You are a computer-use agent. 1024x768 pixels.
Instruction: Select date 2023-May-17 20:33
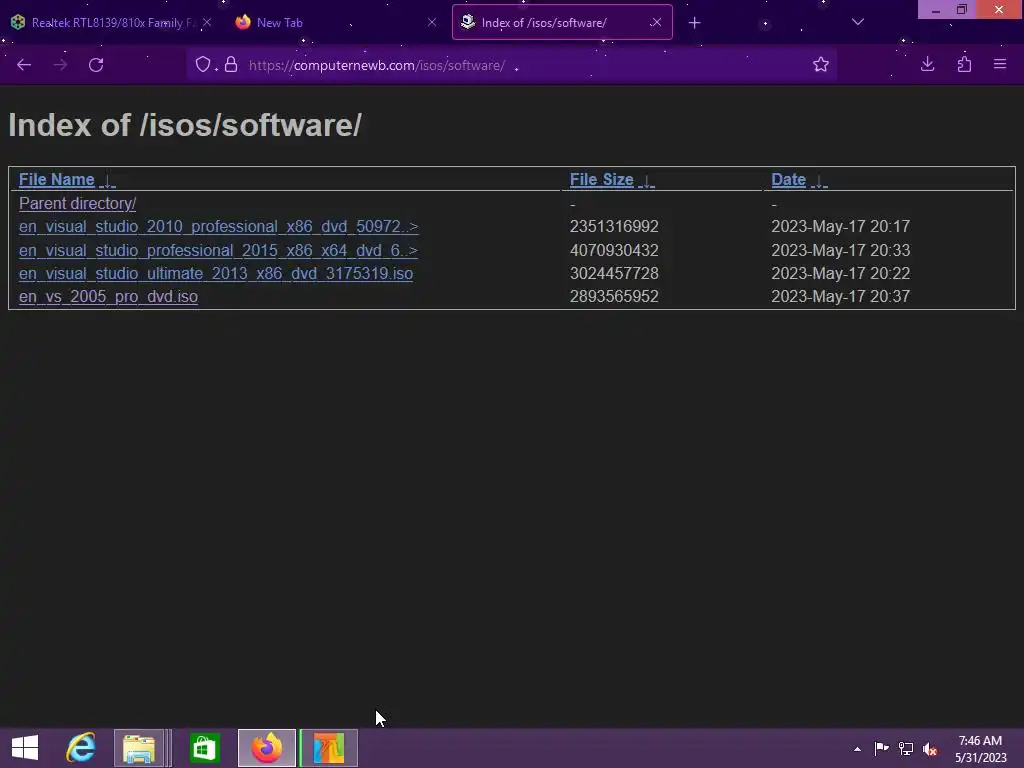coord(840,250)
